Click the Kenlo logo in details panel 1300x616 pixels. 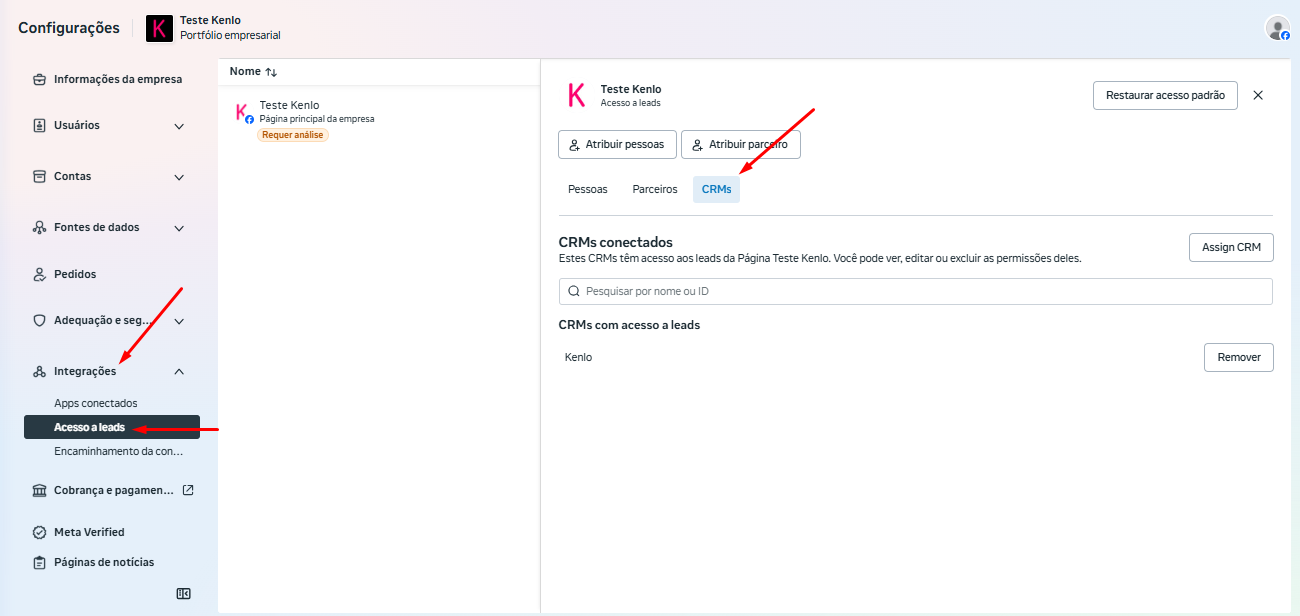(576, 95)
